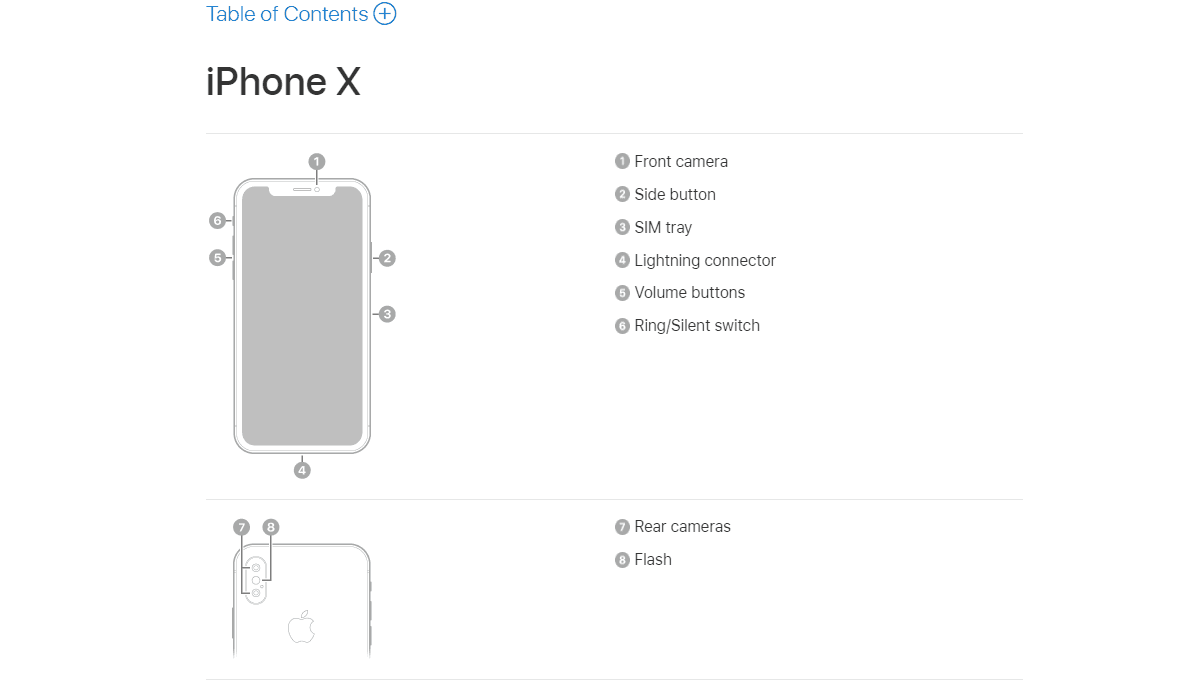The width and height of the screenshot is (1200, 700).
Task: Click the numbered badge beside Front camera label
Action: (622, 161)
